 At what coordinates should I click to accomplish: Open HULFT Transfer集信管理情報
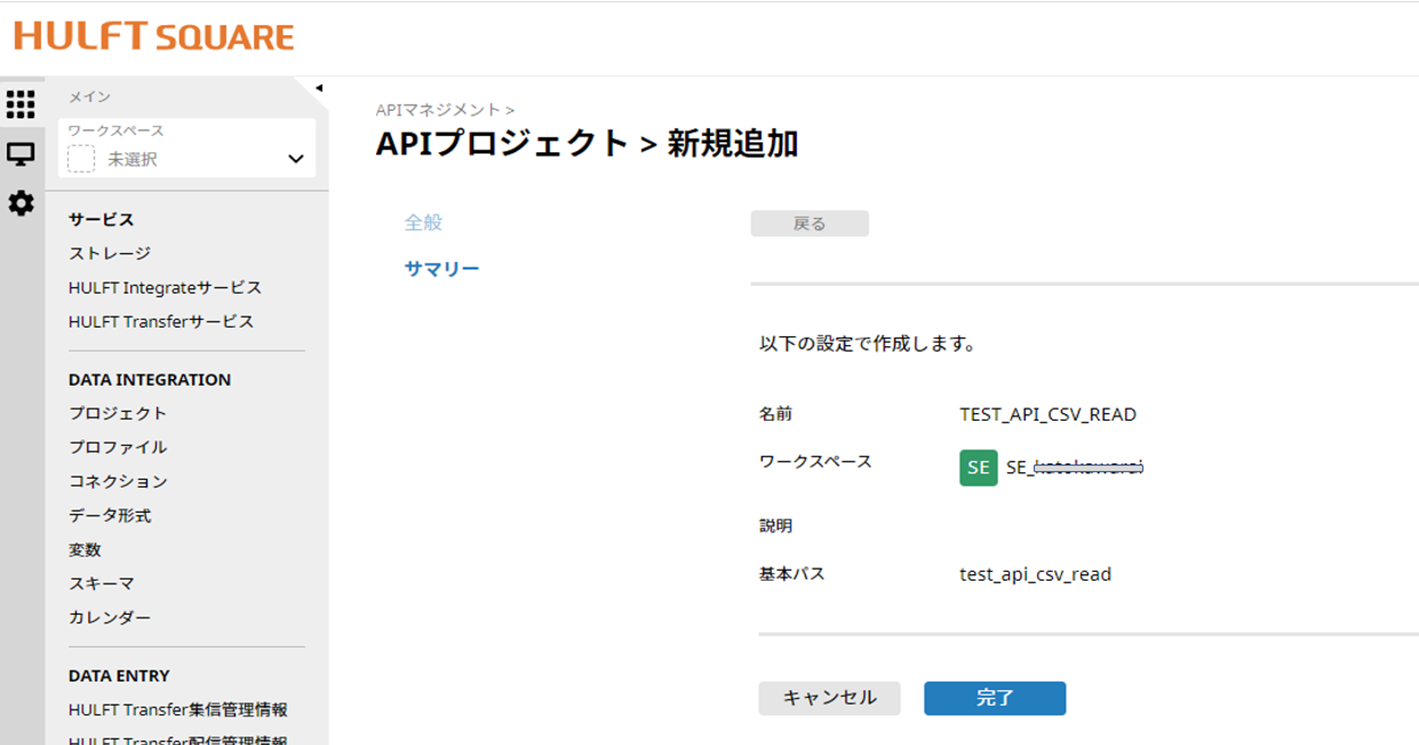click(176, 709)
